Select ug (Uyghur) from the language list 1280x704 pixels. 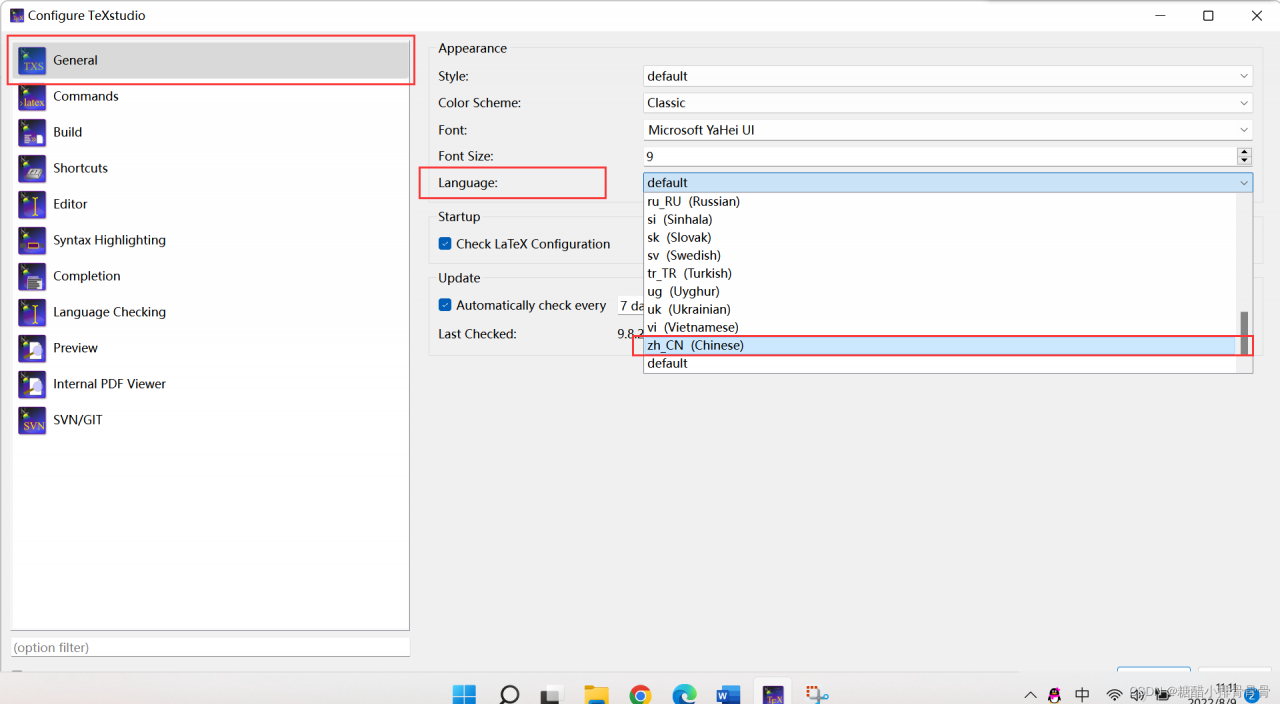click(x=940, y=291)
